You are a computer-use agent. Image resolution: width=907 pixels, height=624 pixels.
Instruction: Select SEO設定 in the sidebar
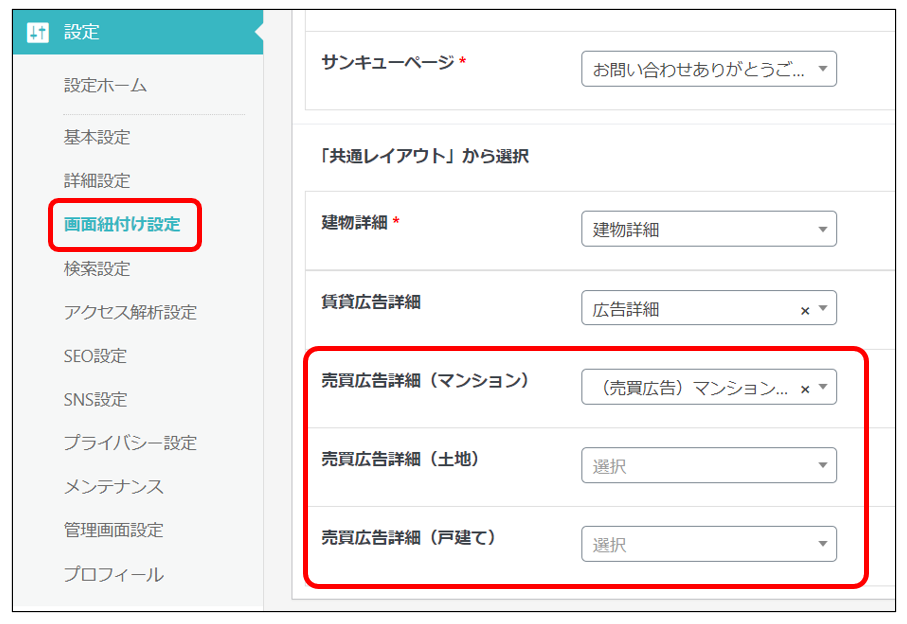(x=95, y=356)
